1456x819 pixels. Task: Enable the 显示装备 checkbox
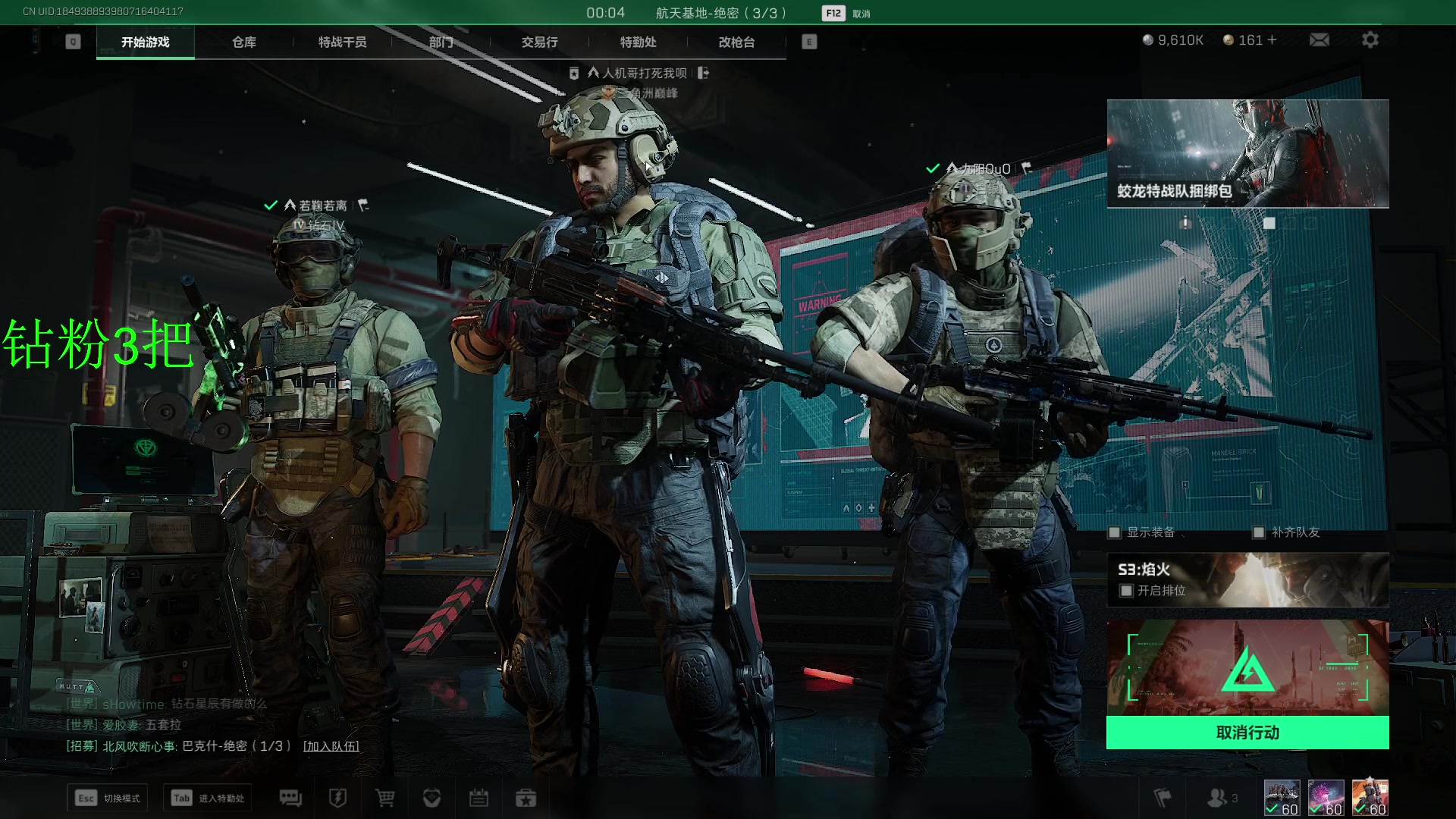click(1114, 532)
